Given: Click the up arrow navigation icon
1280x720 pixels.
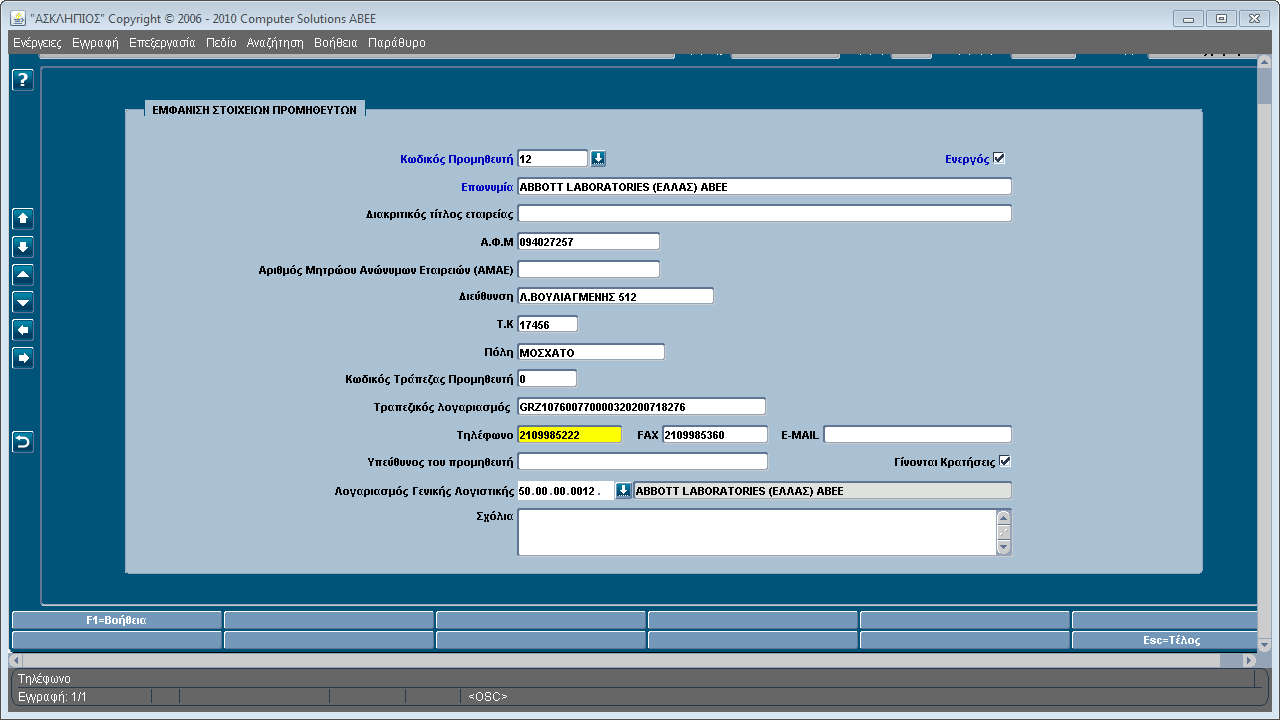Looking at the screenshot, I should pos(23,218).
